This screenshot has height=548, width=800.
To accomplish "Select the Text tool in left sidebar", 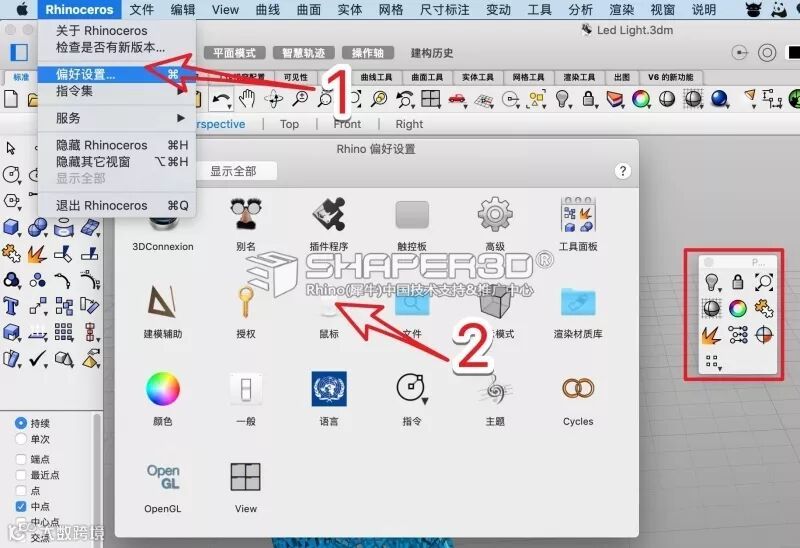I will point(11,306).
